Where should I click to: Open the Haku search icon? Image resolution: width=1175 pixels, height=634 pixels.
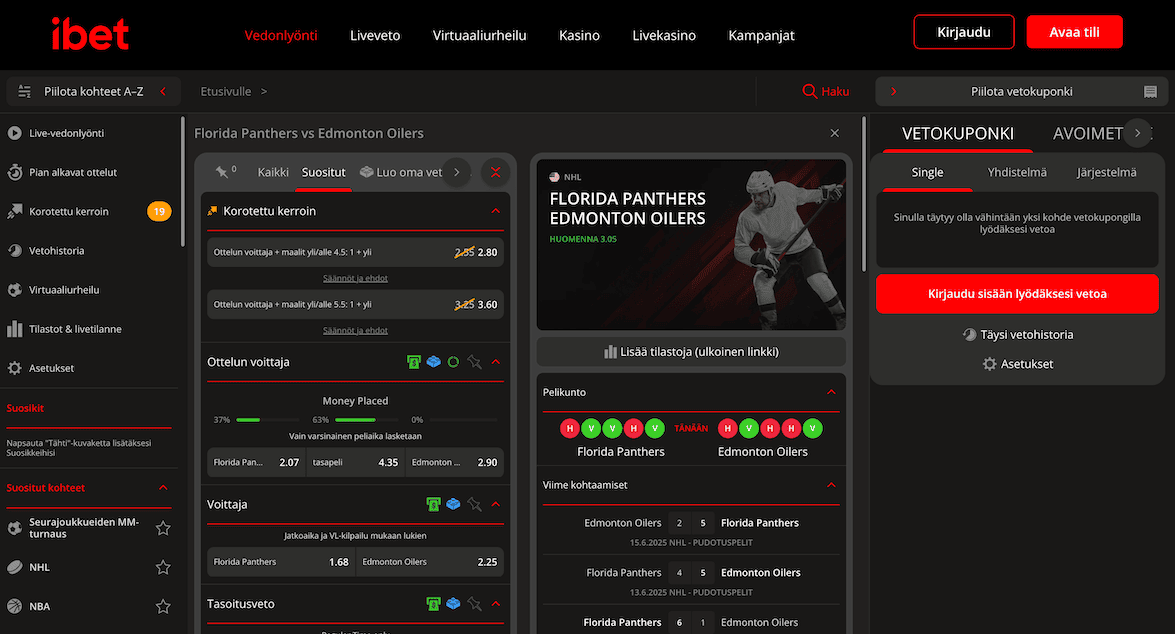click(x=809, y=91)
